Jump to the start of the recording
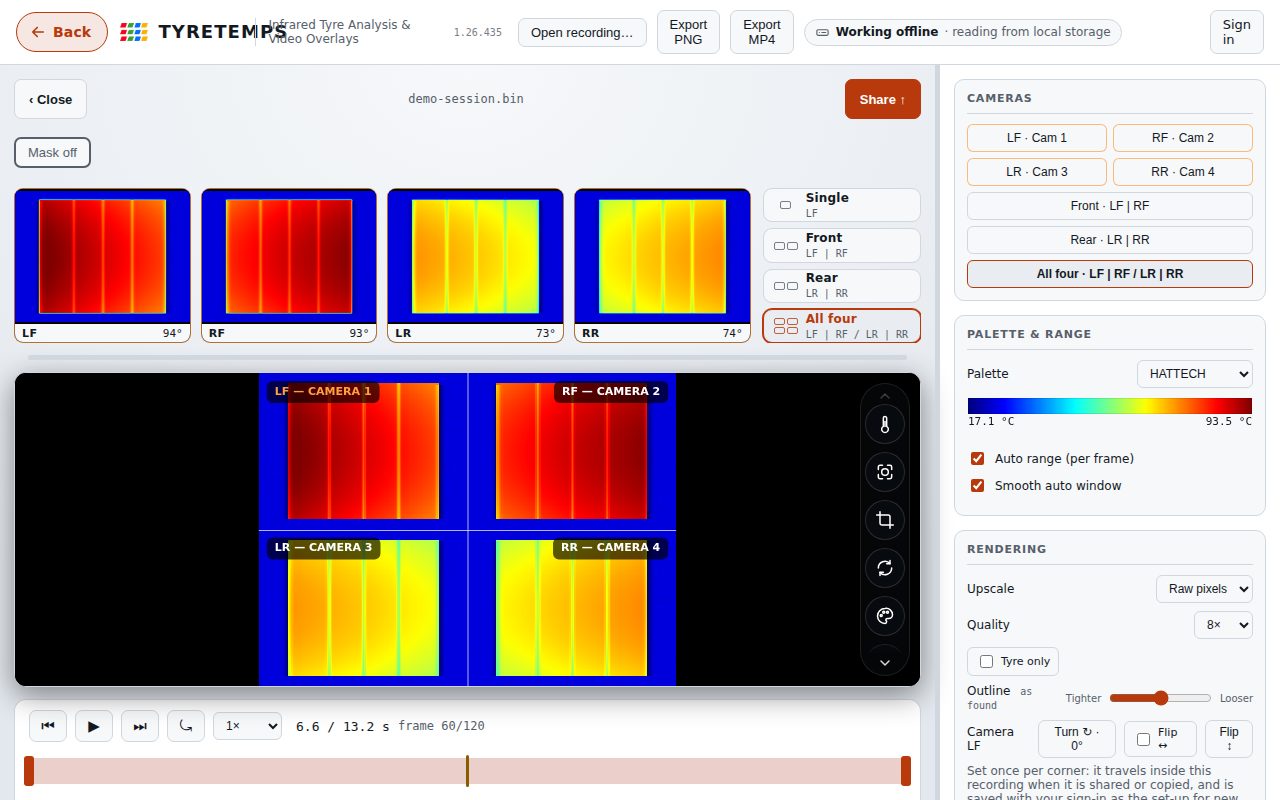The width and height of the screenshot is (1280, 800). pyautogui.click(x=48, y=726)
